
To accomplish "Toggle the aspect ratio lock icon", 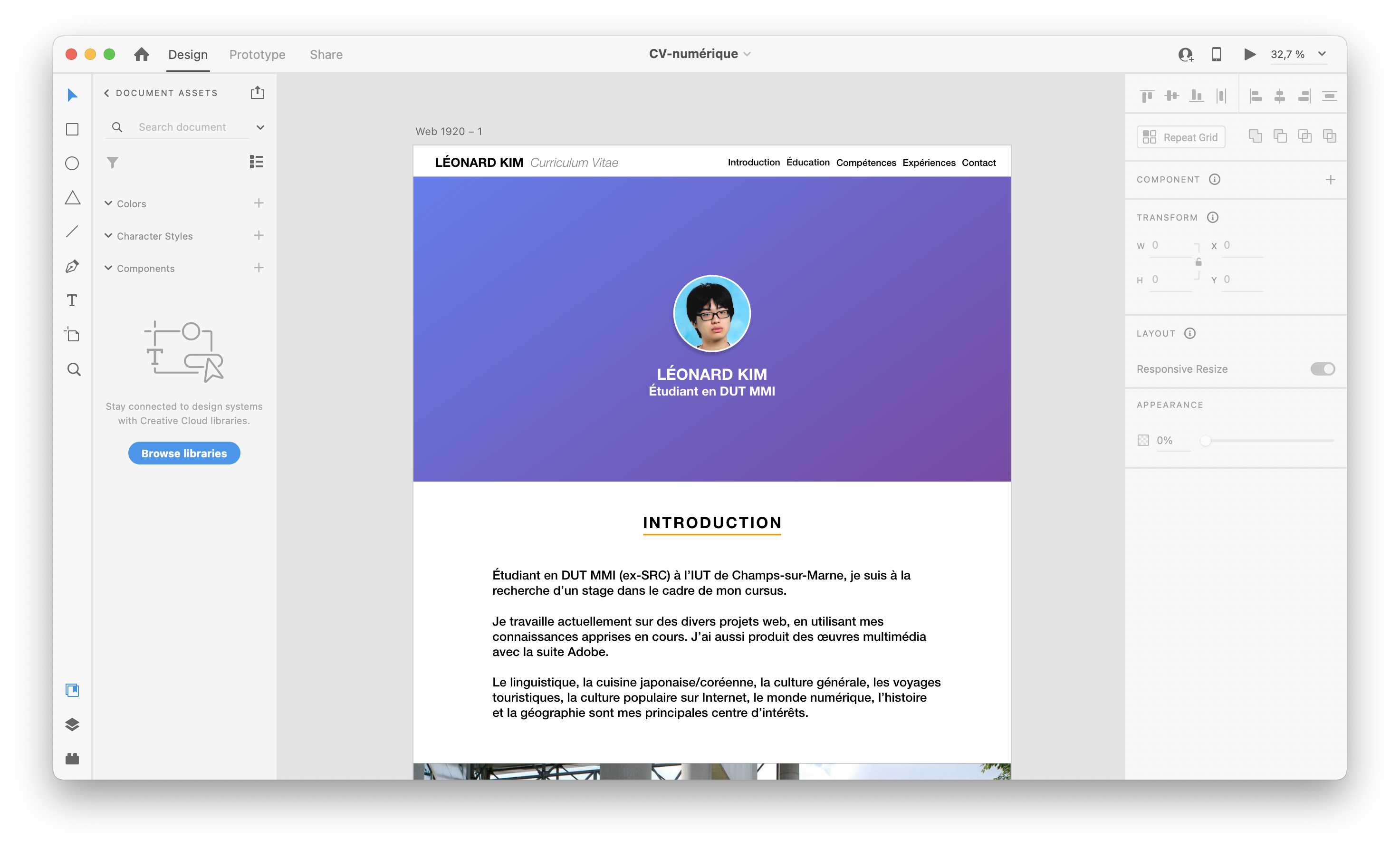I will [1199, 262].
